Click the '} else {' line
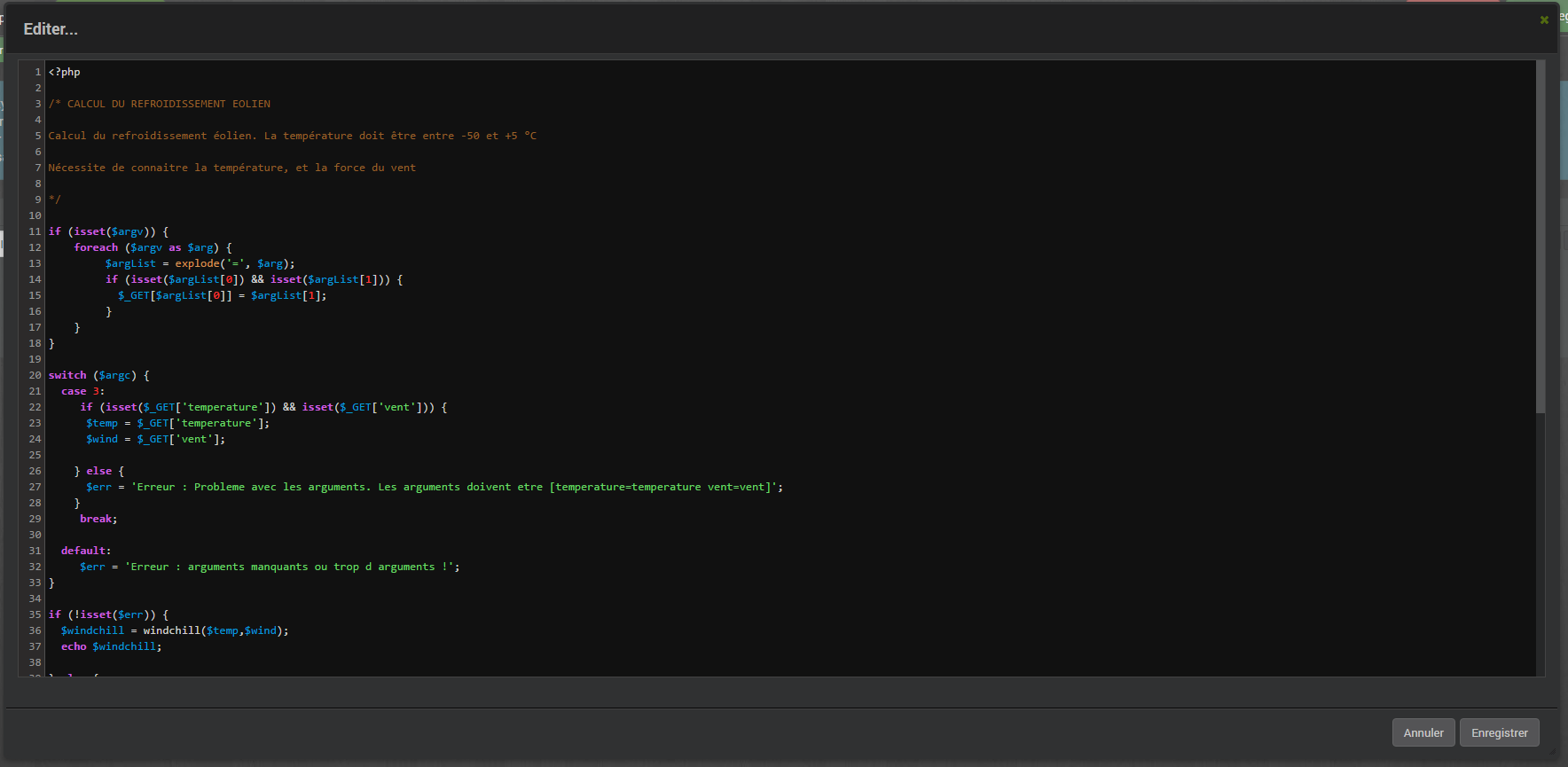 click(x=99, y=471)
